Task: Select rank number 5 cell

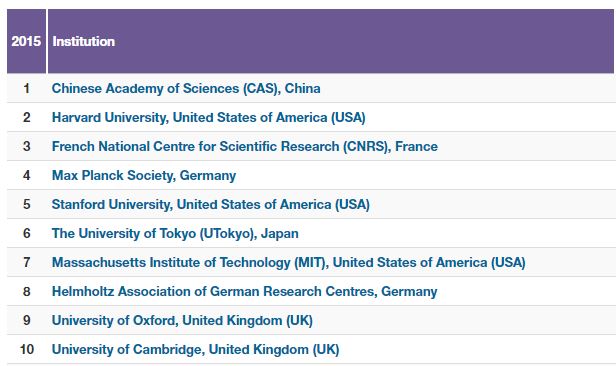Action: click(x=26, y=205)
